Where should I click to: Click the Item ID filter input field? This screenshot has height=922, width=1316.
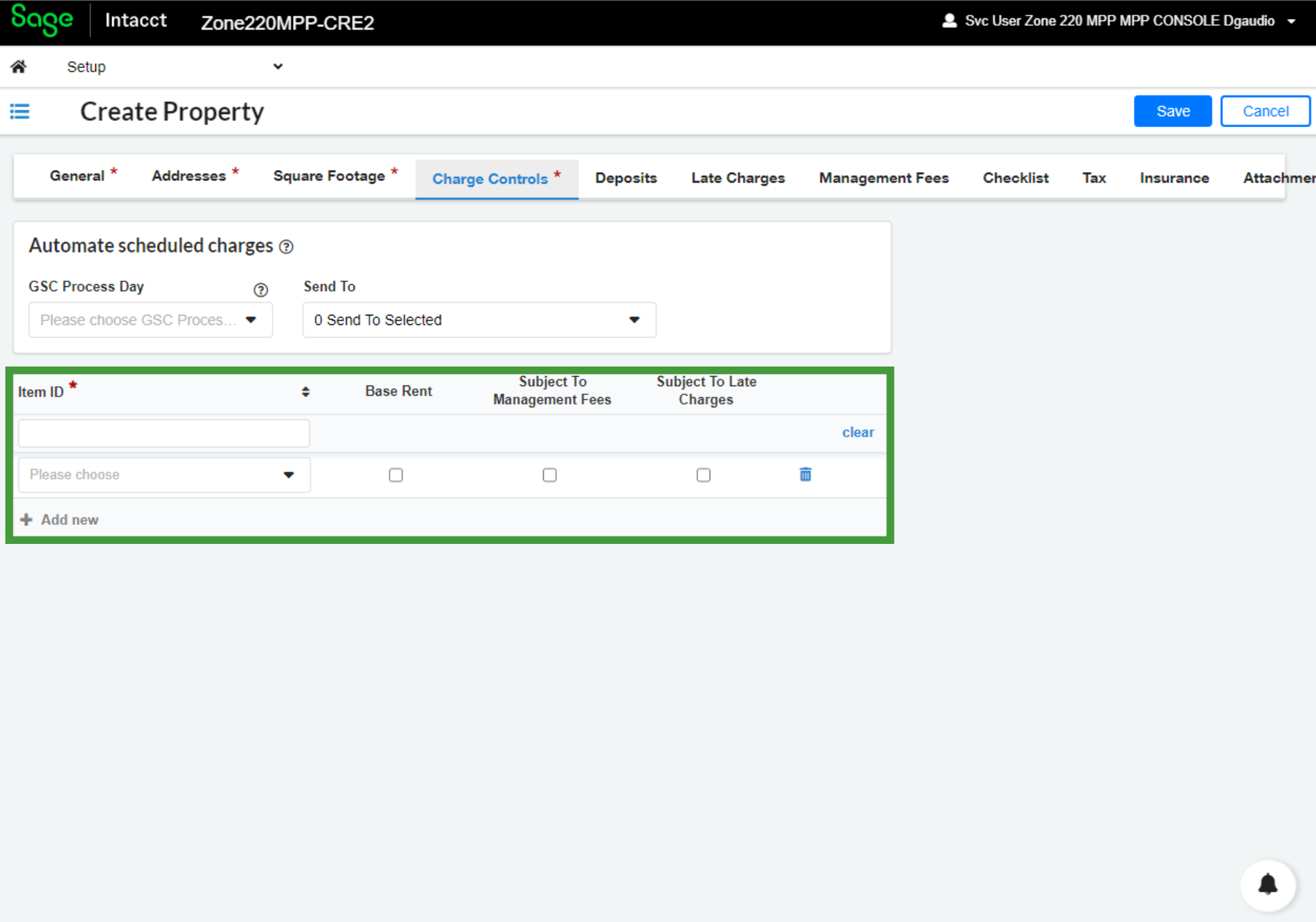pyautogui.click(x=164, y=433)
